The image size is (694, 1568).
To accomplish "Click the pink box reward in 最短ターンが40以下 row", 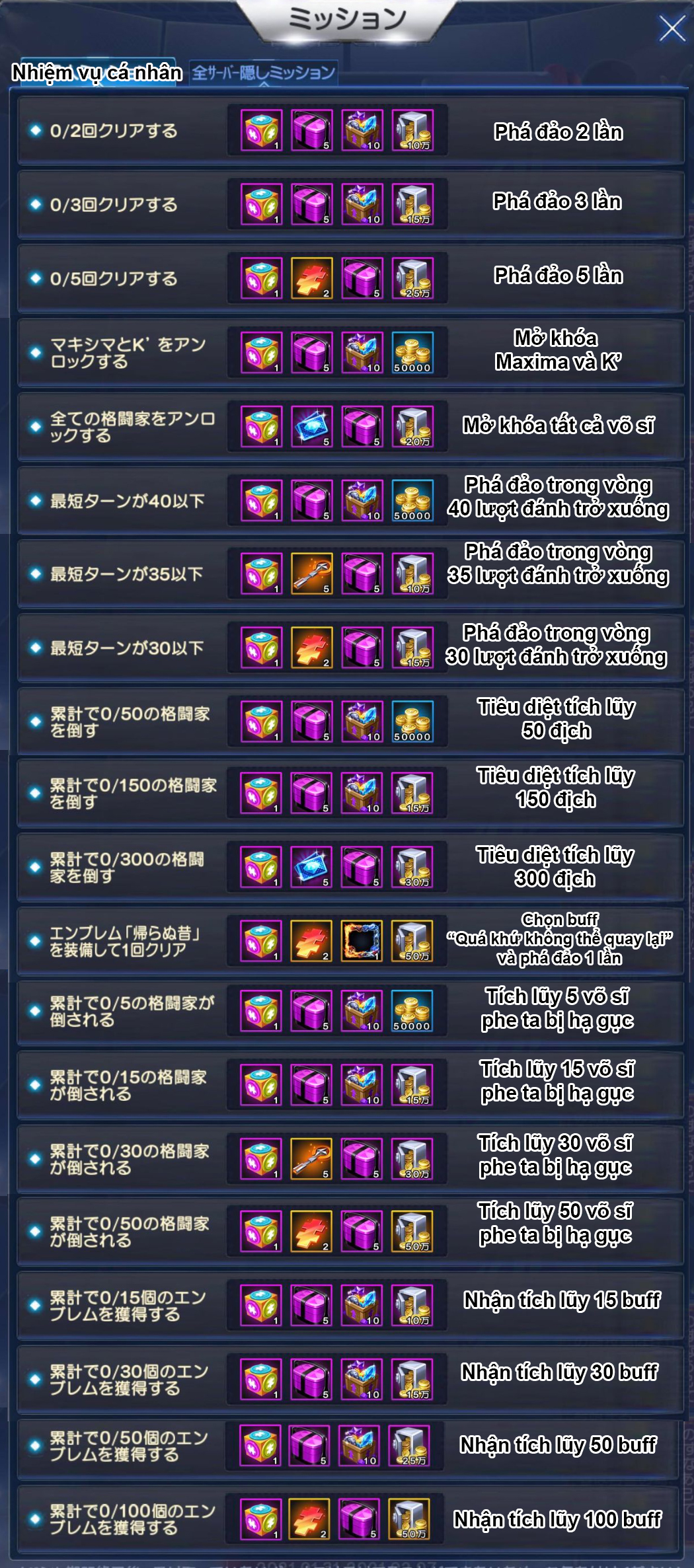I will point(312,500).
